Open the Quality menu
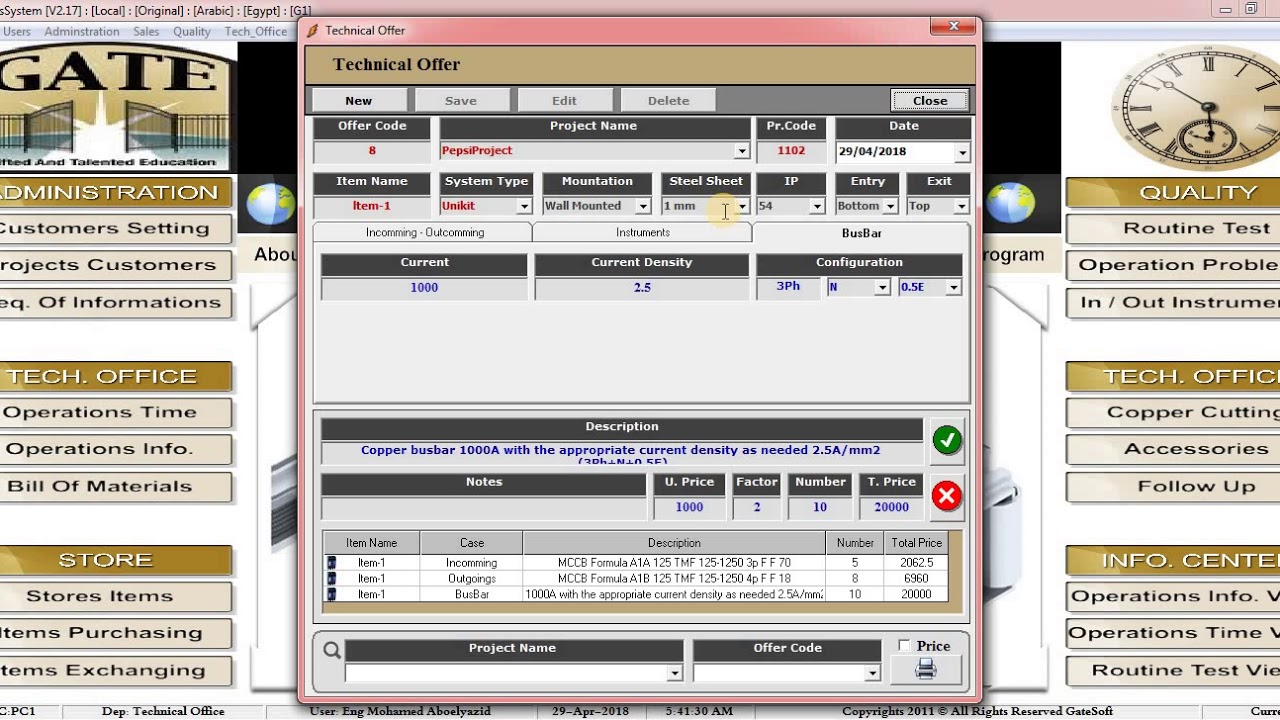This screenshot has height=720, width=1280. (x=192, y=31)
